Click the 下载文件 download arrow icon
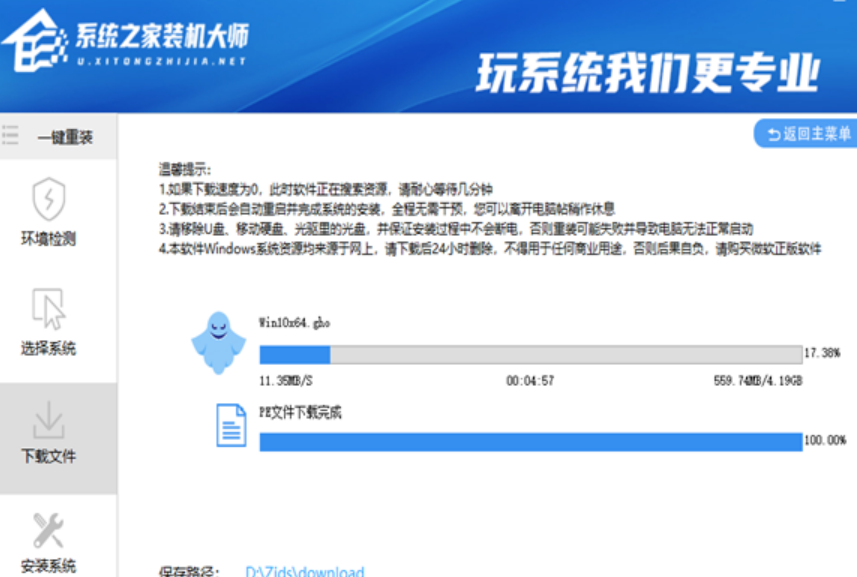 tap(48, 420)
